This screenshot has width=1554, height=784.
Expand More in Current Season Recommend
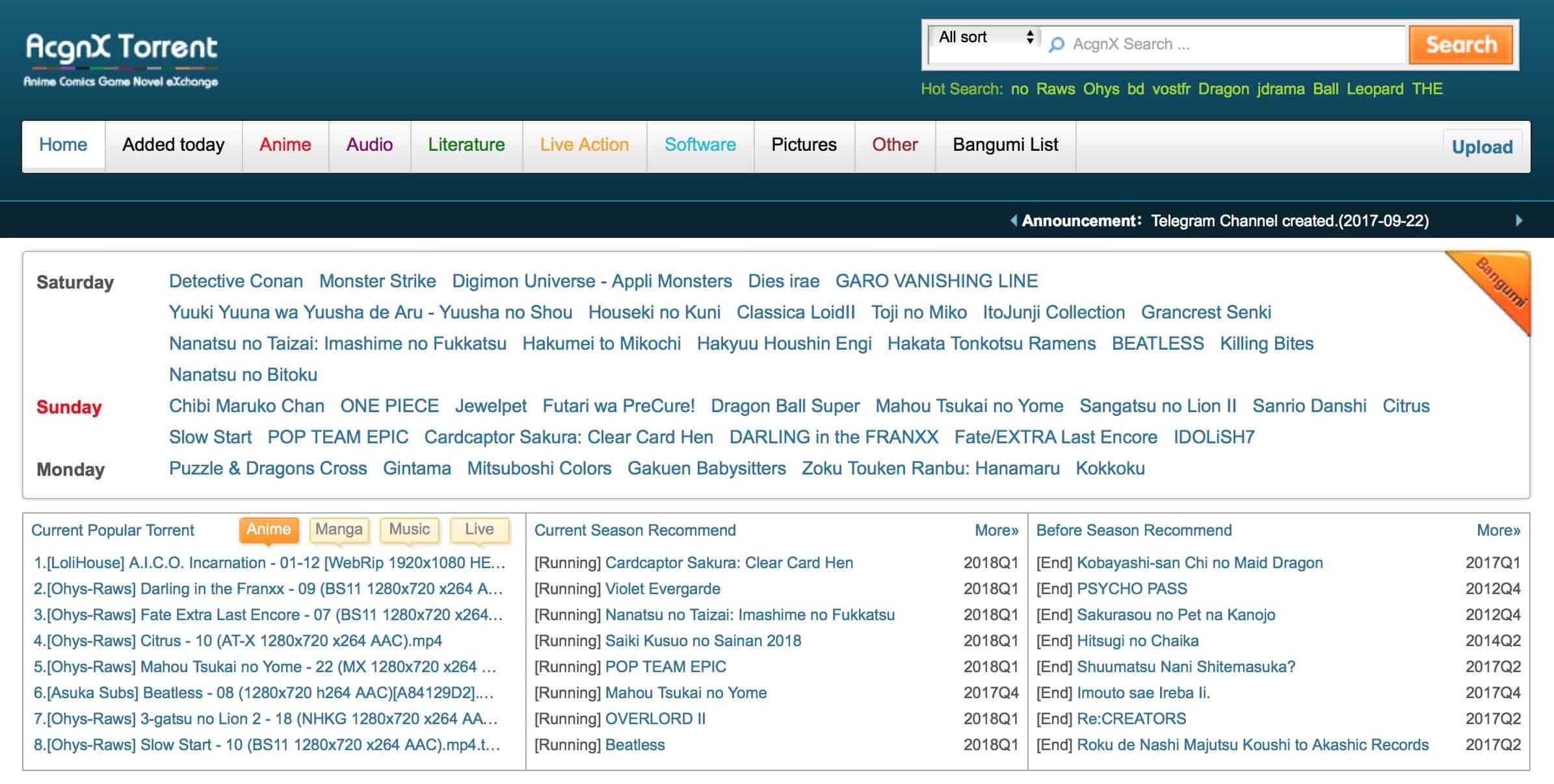tap(996, 530)
